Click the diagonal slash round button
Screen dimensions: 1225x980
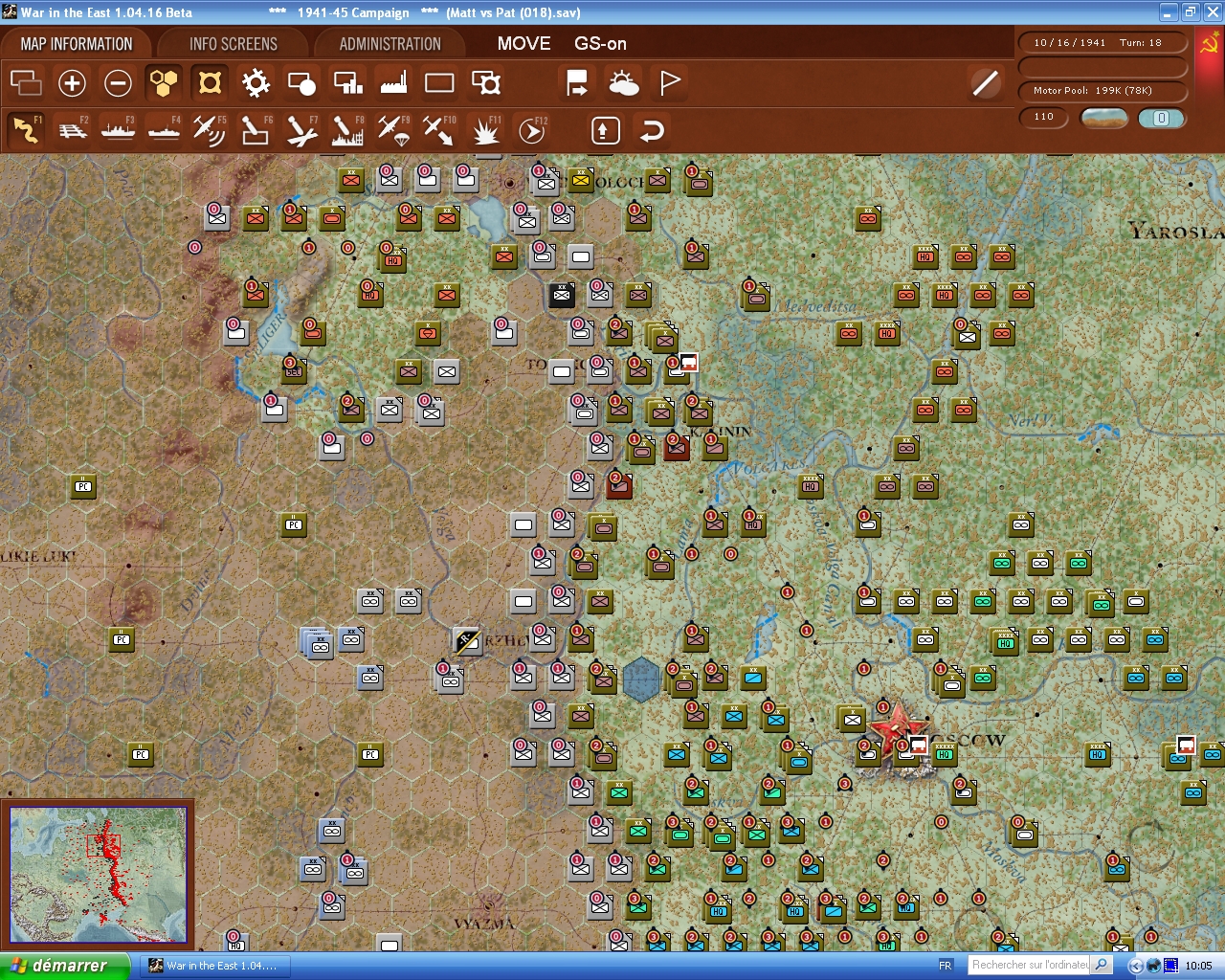coord(985,83)
